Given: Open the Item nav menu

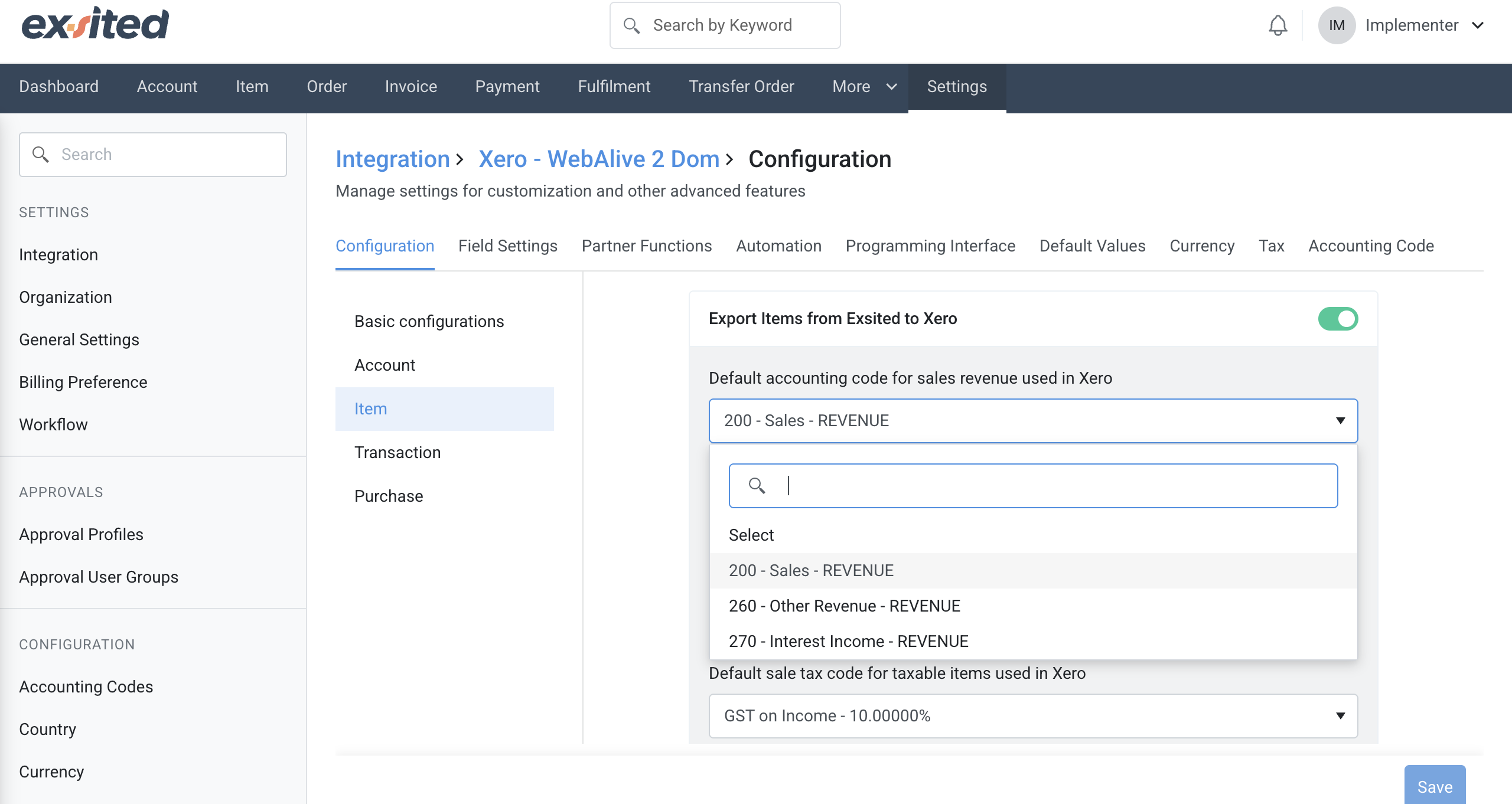Looking at the screenshot, I should pyautogui.click(x=252, y=87).
